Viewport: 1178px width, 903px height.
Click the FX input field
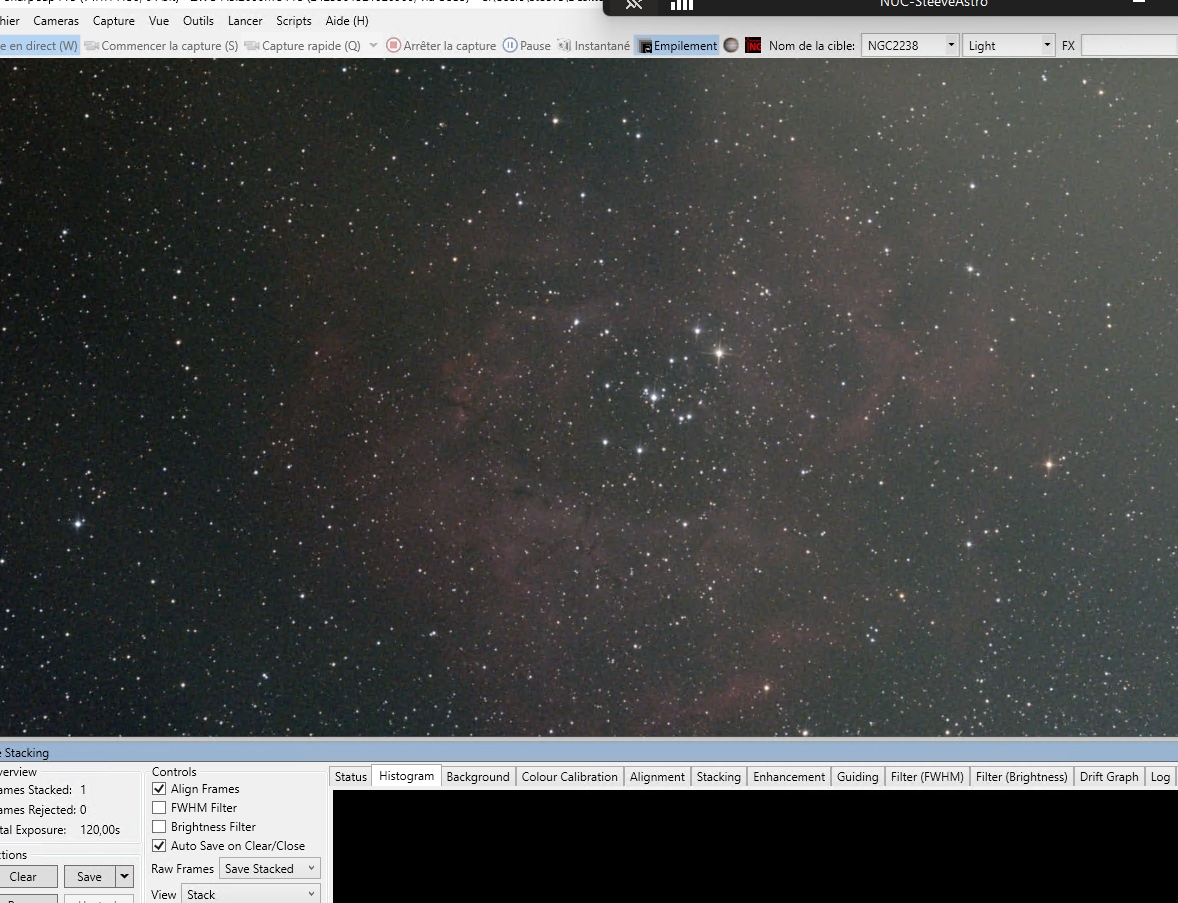[x=1129, y=46]
